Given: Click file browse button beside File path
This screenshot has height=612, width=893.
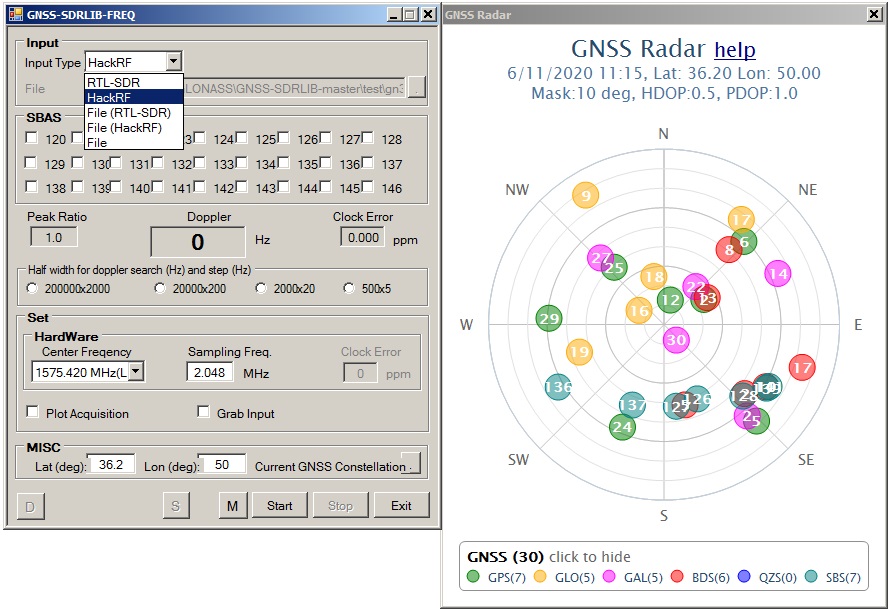Looking at the screenshot, I should (417, 87).
